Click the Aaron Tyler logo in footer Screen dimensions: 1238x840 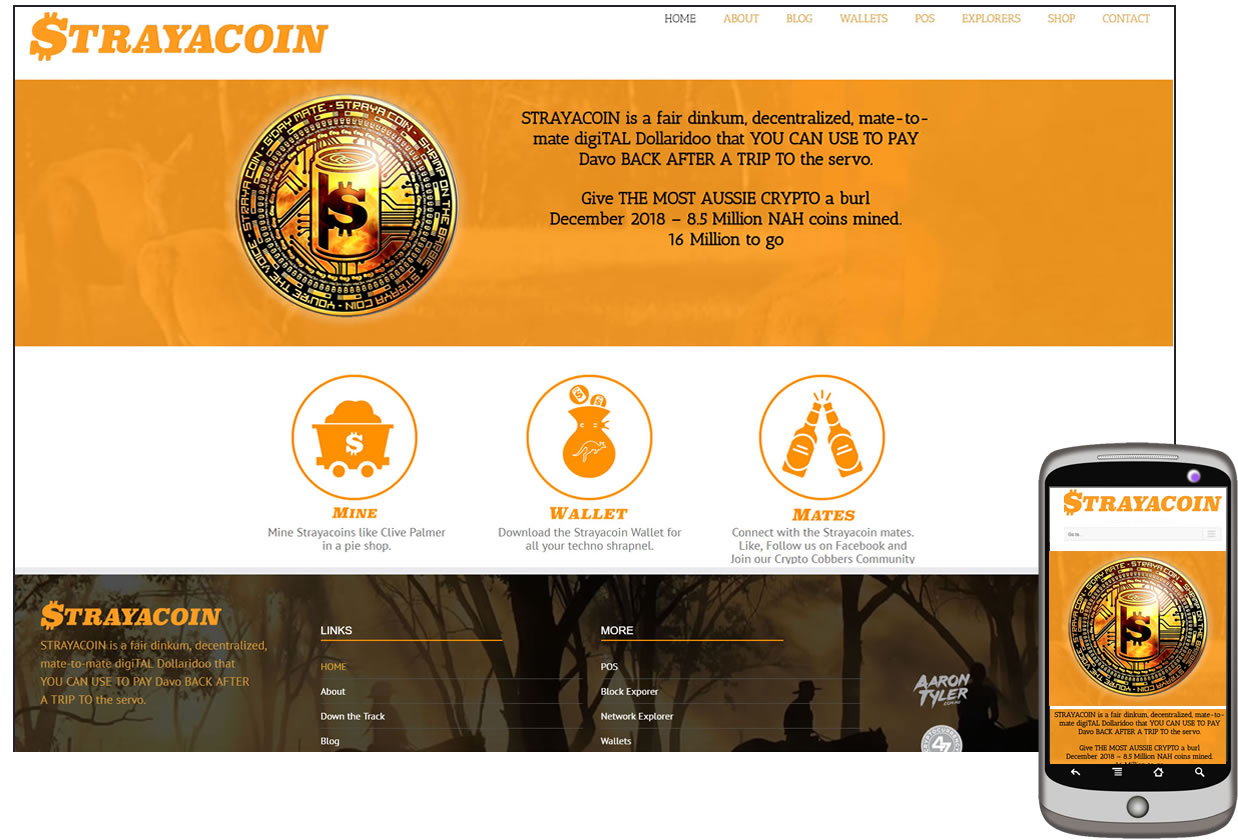click(941, 689)
